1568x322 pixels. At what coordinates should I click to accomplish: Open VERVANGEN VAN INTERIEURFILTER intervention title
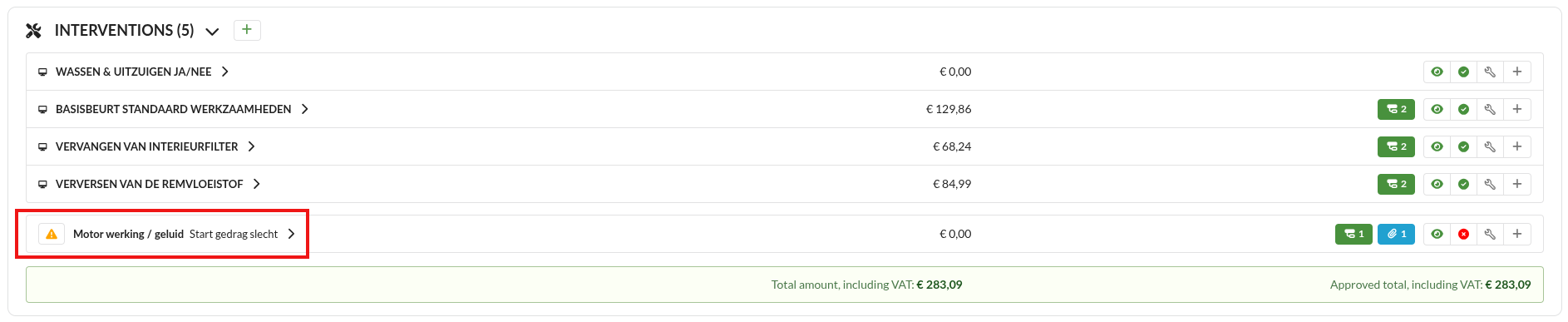coord(147,146)
